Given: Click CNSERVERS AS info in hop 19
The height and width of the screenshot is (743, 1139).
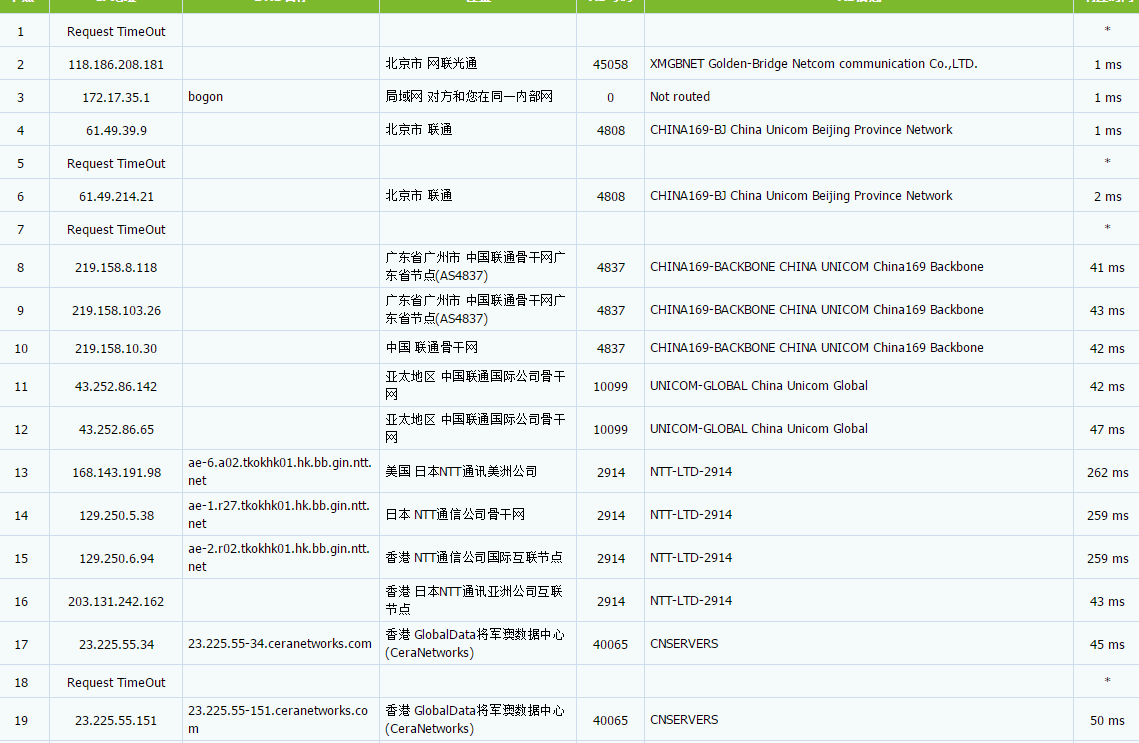Looking at the screenshot, I should (684, 720).
